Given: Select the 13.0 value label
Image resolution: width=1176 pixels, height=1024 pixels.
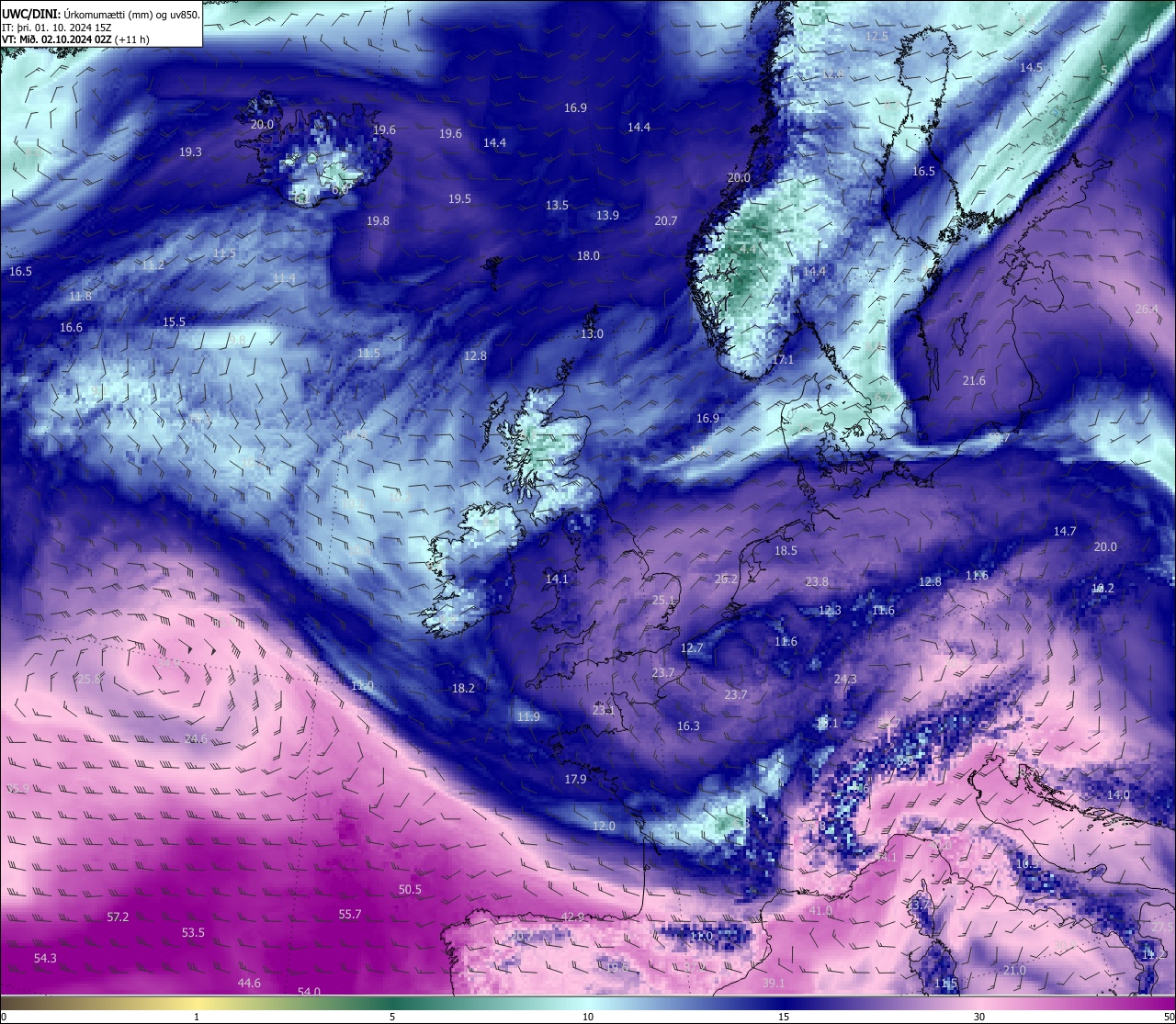Looking at the screenshot, I should (592, 333).
